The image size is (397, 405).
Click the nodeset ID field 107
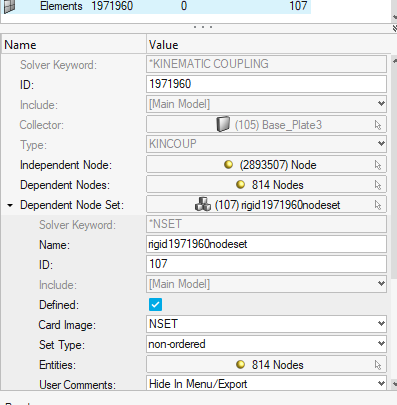click(x=266, y=264)
